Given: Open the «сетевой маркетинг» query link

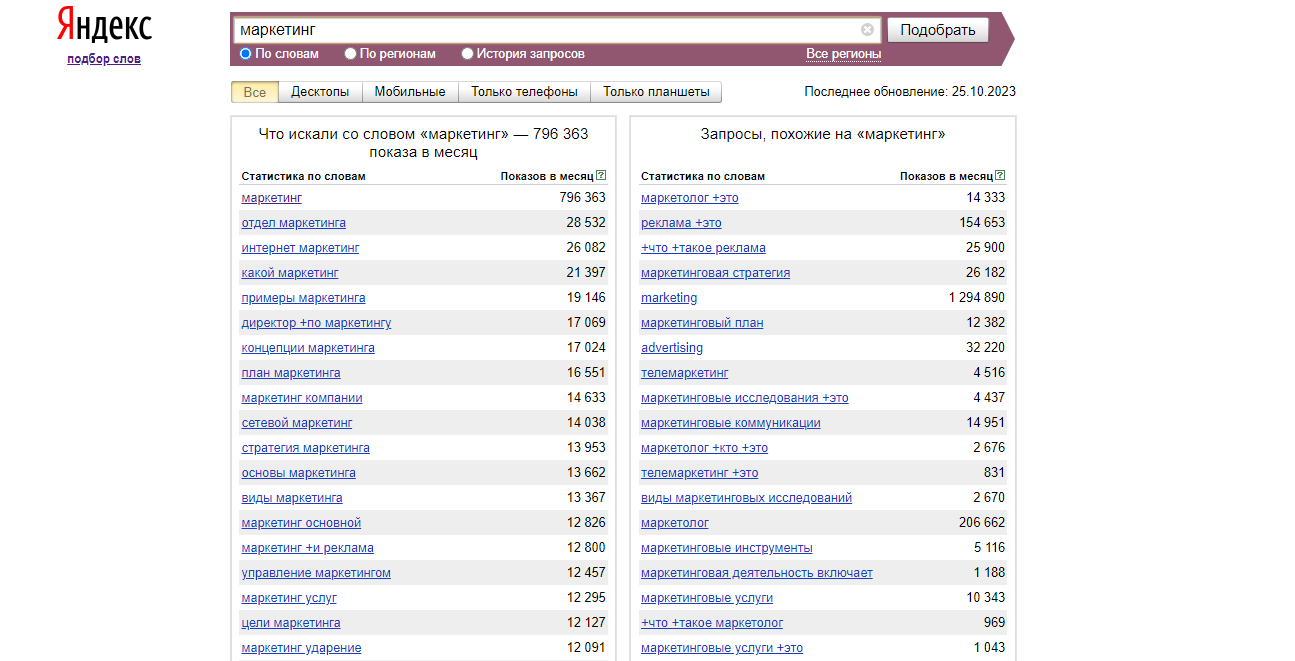Looking at the screenshot, I should pyautogui.click(x=297, y=423).
